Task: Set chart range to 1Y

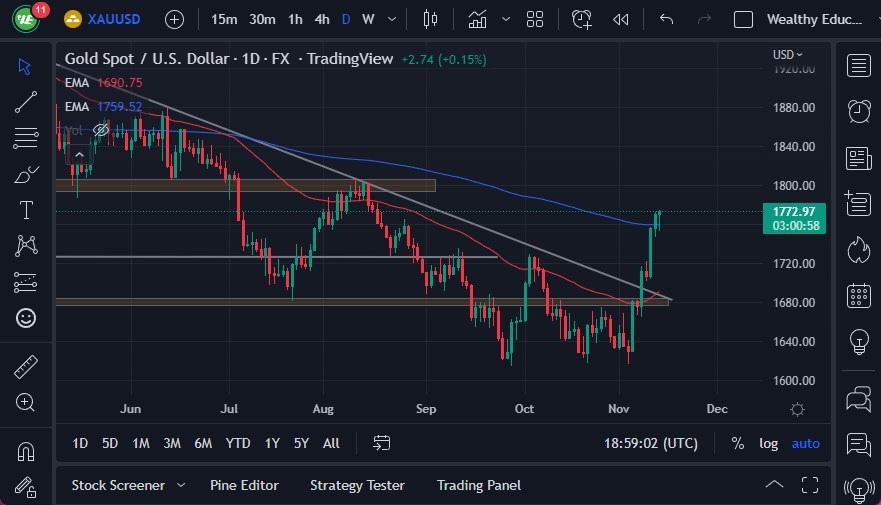Action: (272, 443)
